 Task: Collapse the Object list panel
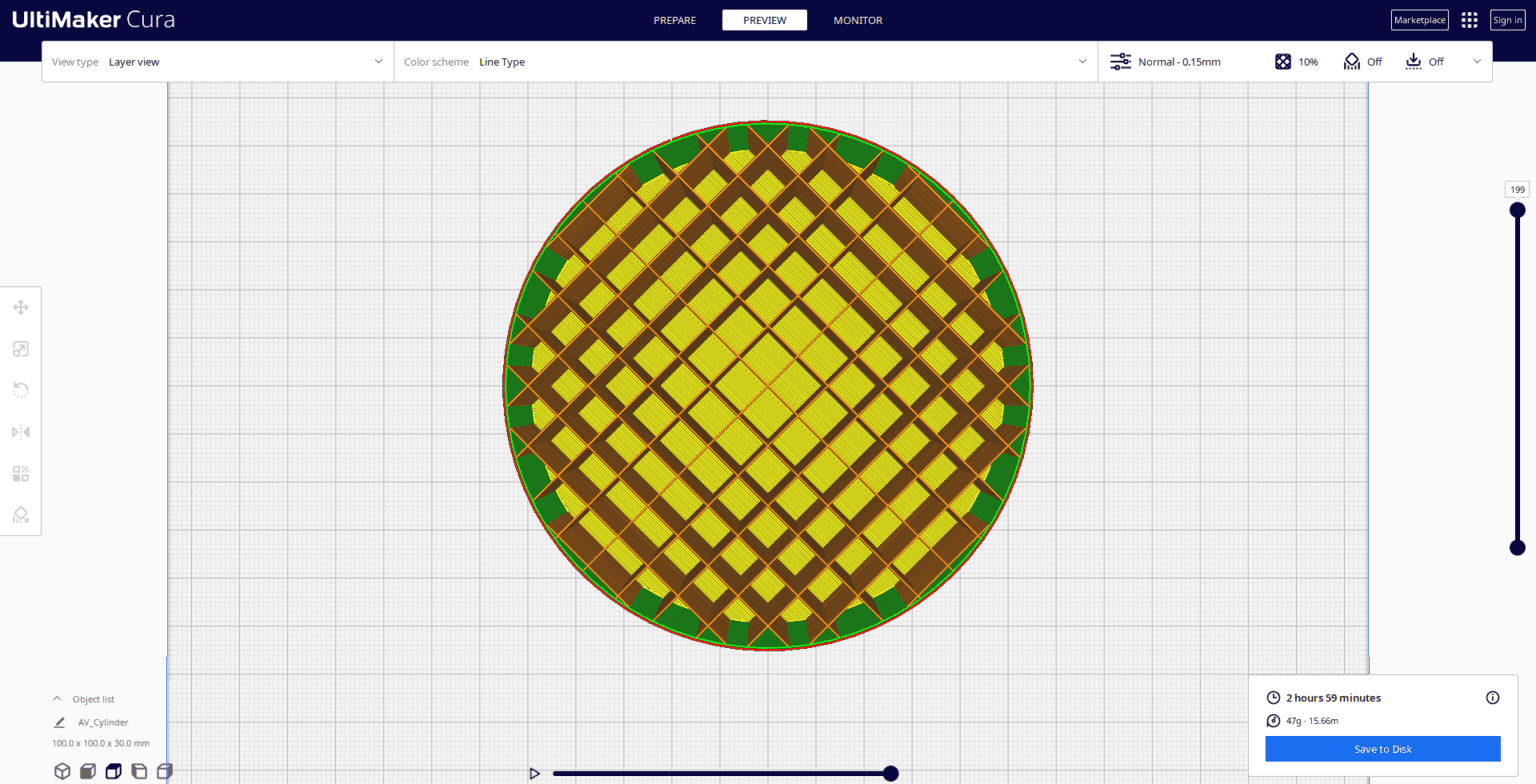(x=57, y=698)
